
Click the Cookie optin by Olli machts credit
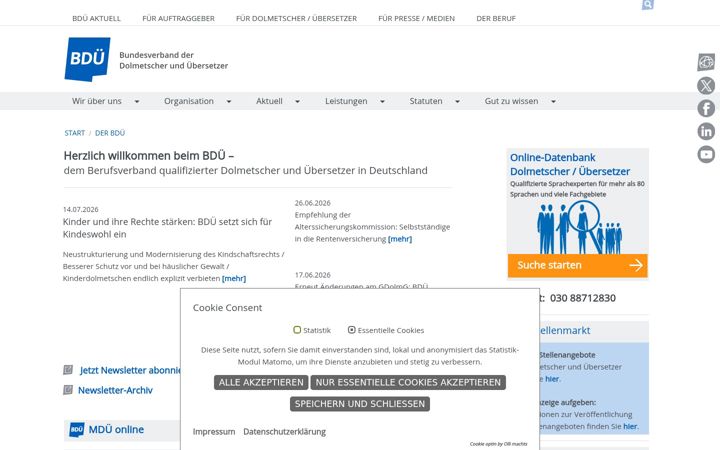point(499,444)
